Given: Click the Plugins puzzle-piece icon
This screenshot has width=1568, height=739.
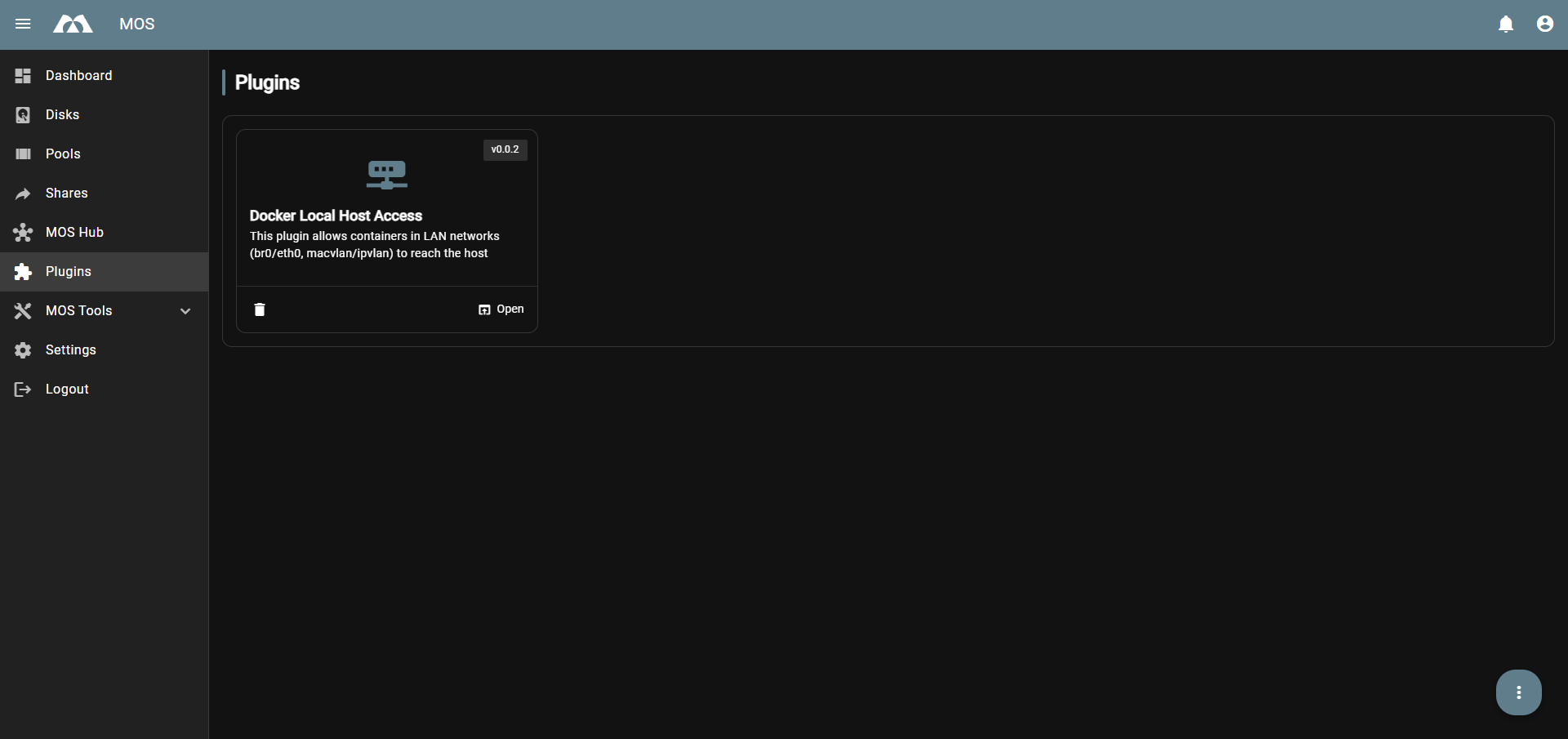Looking at the screenshot, I should pos(22,271).
